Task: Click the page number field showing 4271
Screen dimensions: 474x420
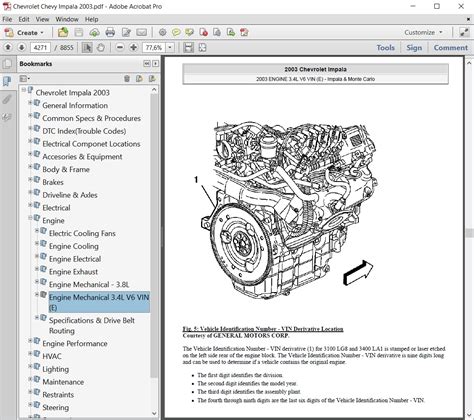Action: 40,47
